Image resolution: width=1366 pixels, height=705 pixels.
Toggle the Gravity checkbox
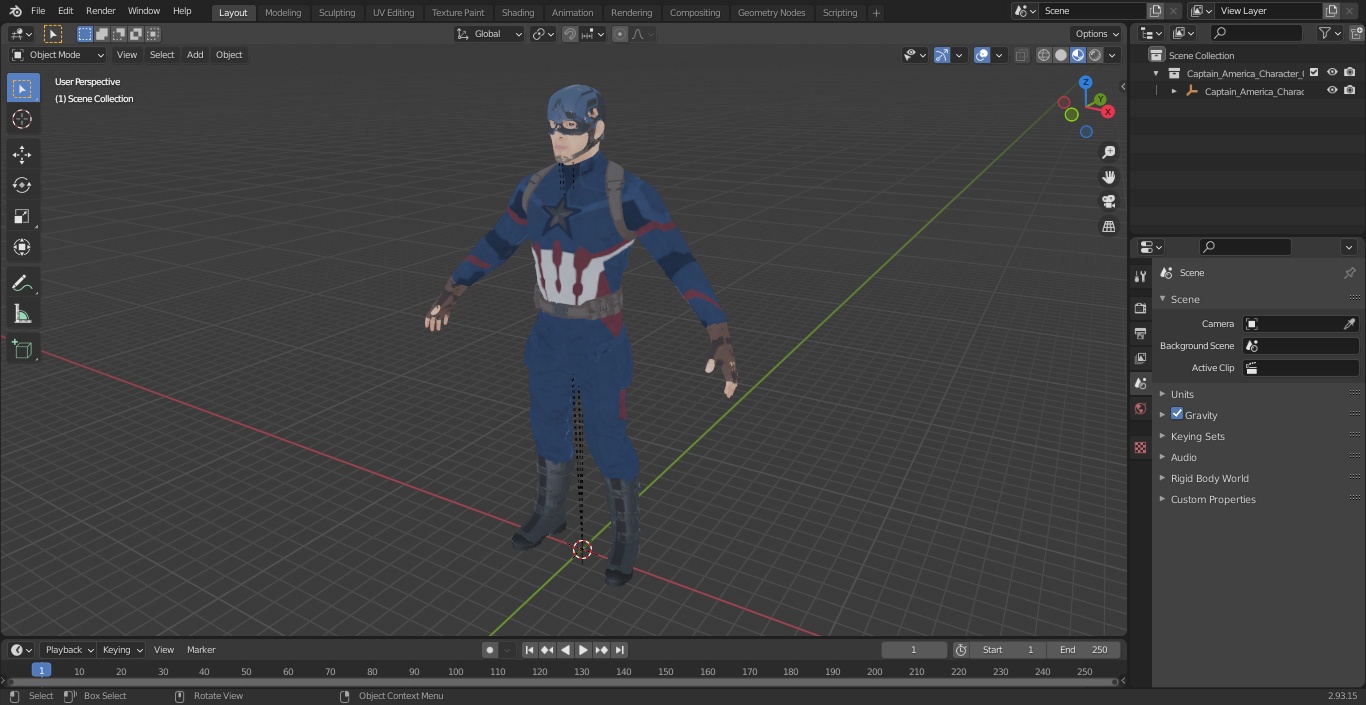1177,414
